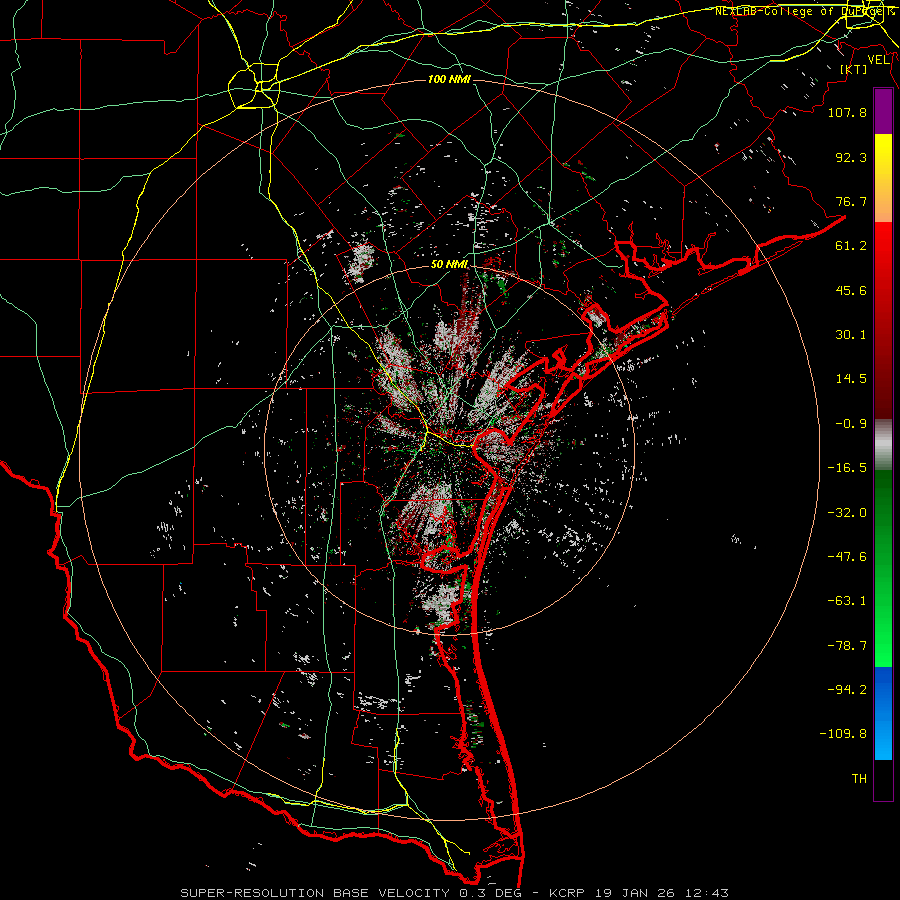Select the -16.5 velocity scale value

coord(847,468)
